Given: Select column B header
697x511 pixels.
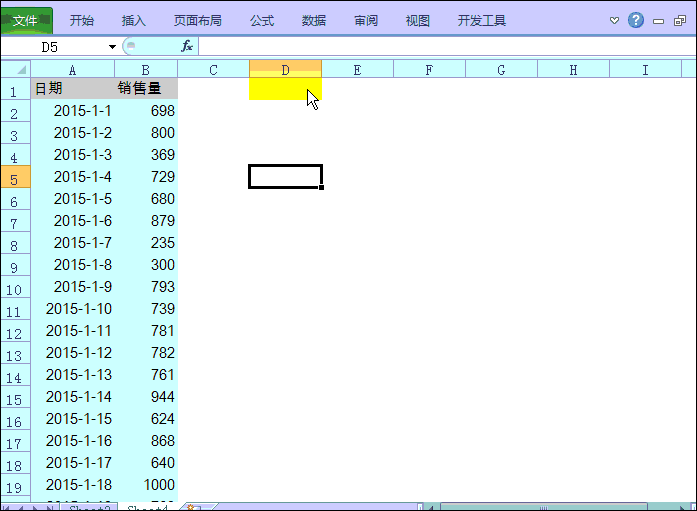Looking at the screenshot, I should click(x=146, y=70).
